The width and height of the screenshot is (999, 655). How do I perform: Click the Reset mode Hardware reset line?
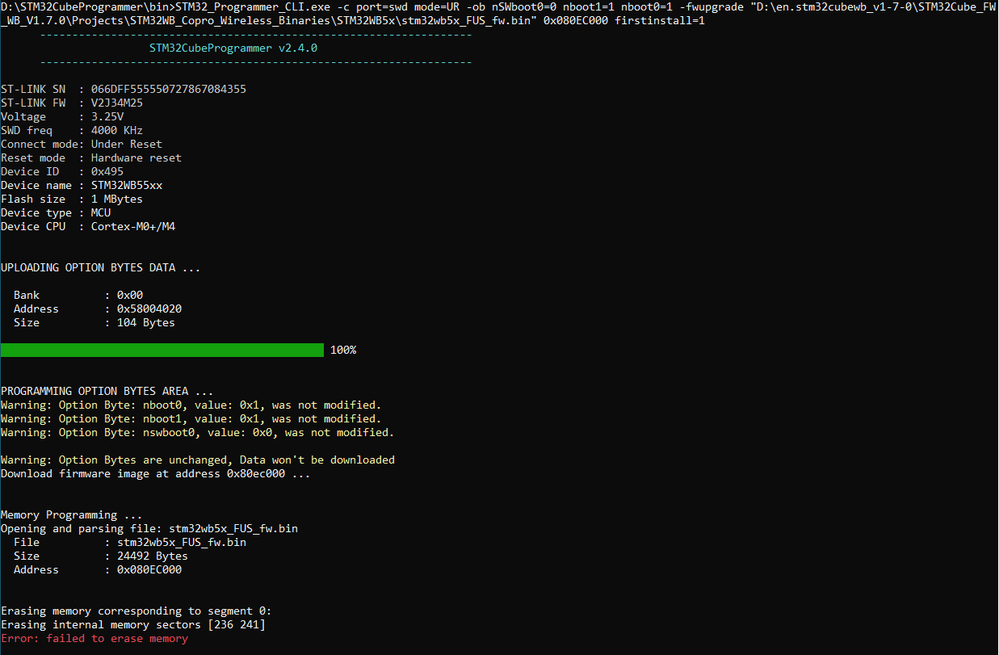[91, 157]
